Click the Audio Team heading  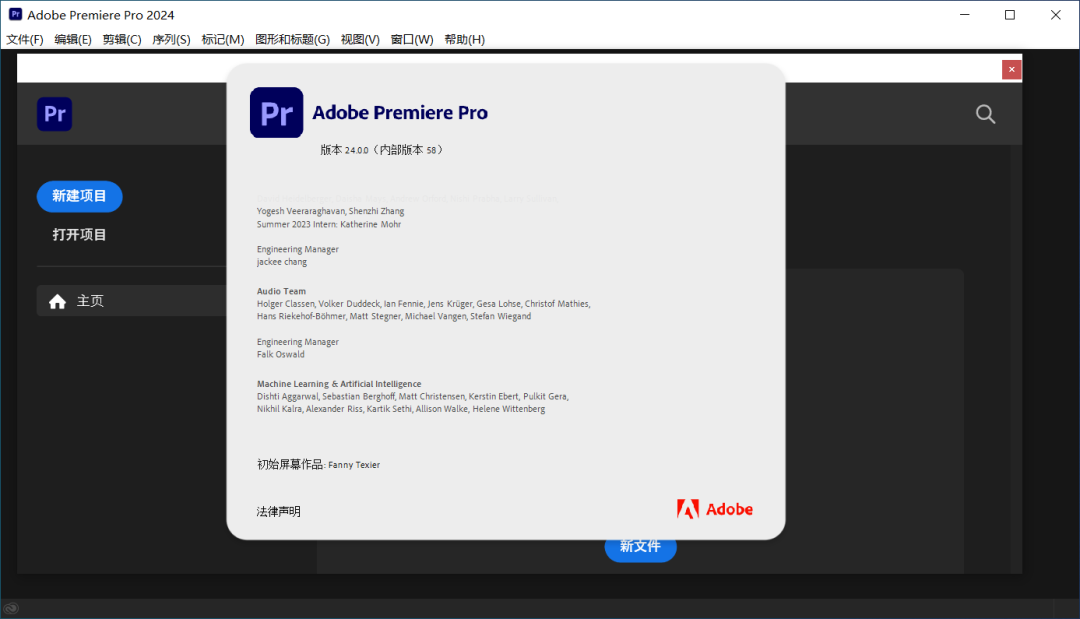(281, 291)
